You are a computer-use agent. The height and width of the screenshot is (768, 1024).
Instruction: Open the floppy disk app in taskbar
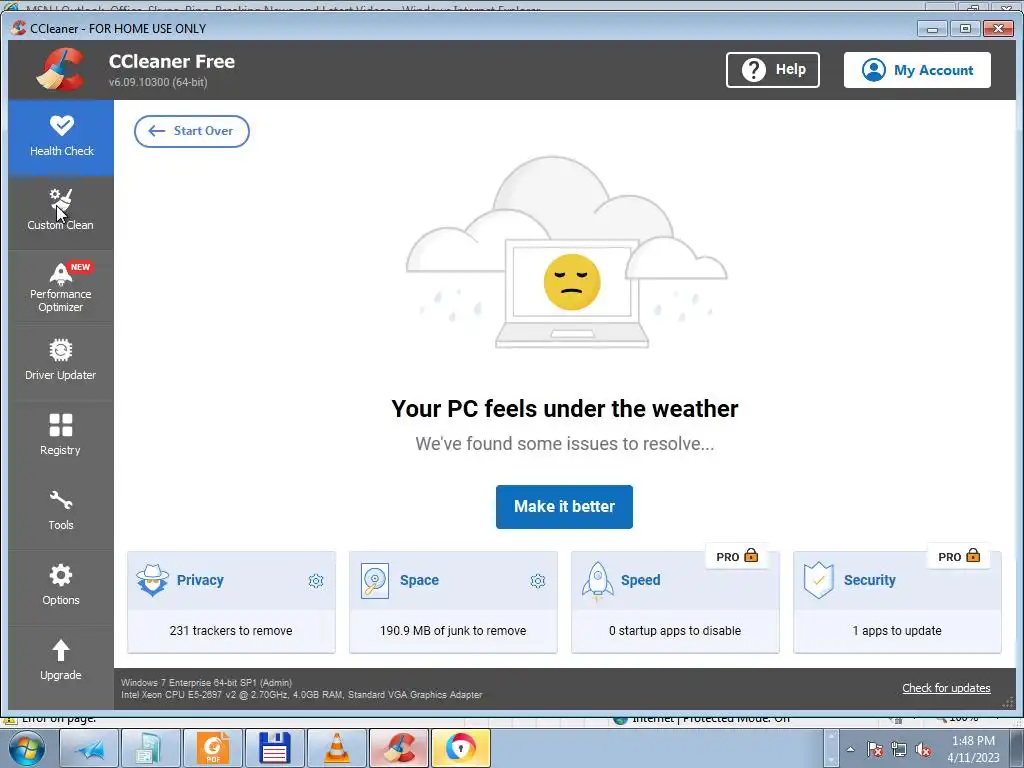pos(275,748)
